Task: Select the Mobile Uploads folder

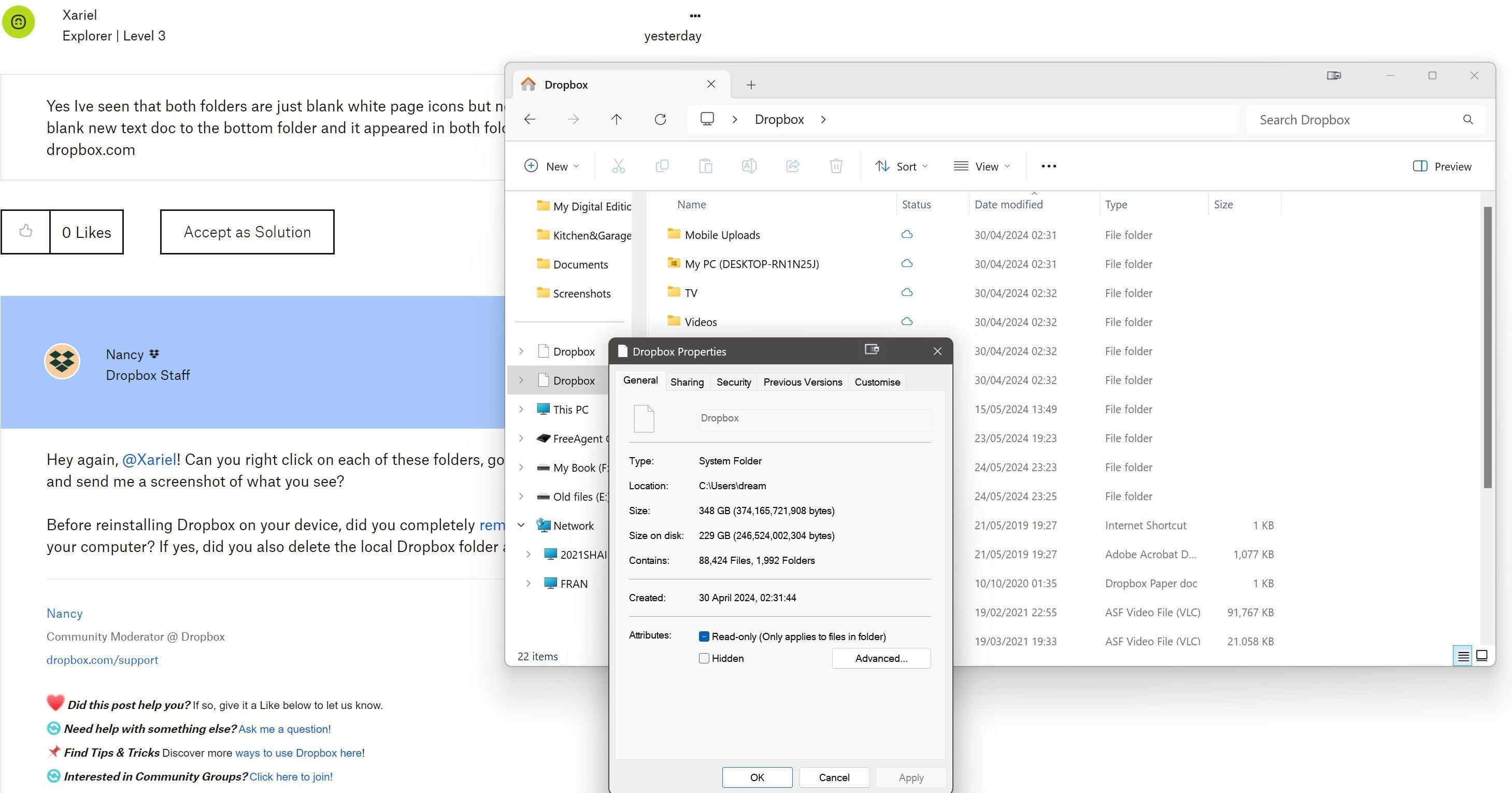Action: (x=722, y=235)
